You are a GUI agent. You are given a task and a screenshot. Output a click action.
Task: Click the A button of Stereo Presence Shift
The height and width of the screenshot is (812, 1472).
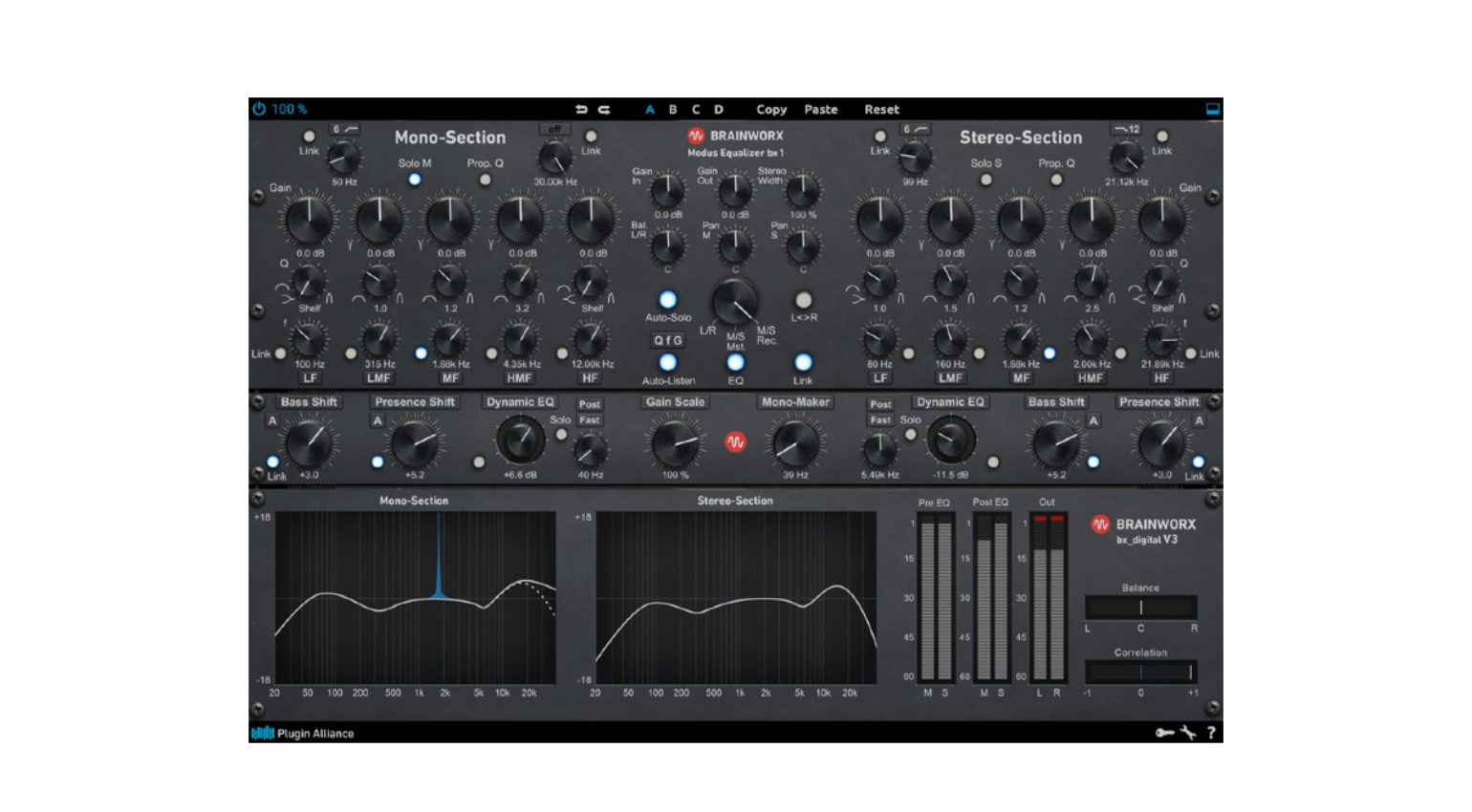coord(1199,421)
